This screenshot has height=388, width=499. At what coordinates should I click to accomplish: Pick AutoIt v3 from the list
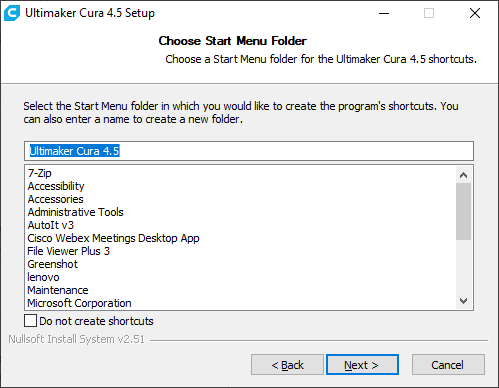(x=51, y=225)
